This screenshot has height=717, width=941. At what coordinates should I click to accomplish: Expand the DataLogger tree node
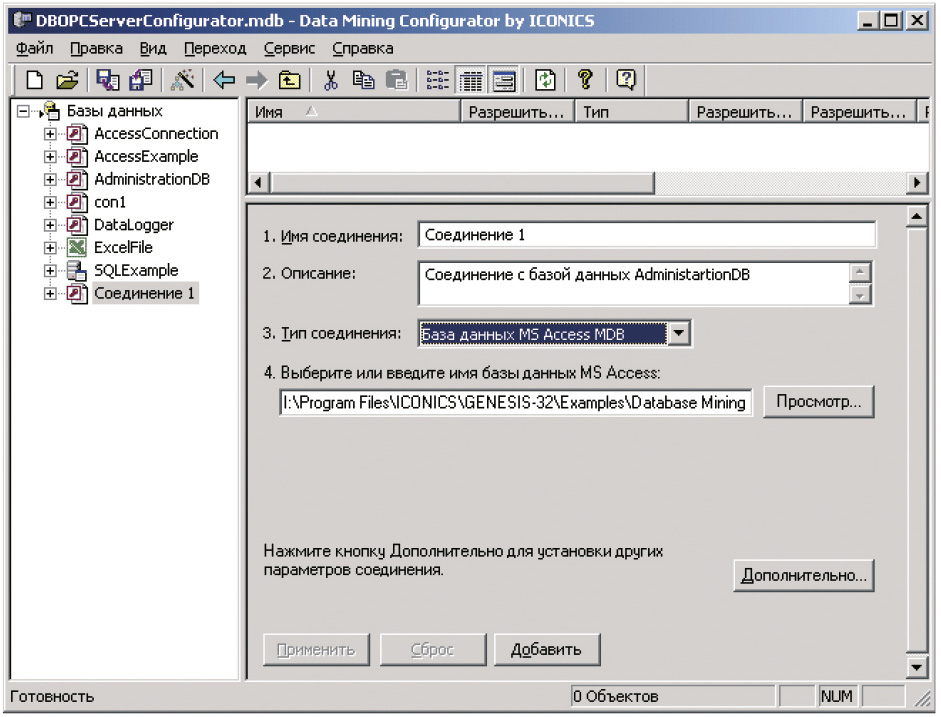point(50,226)
